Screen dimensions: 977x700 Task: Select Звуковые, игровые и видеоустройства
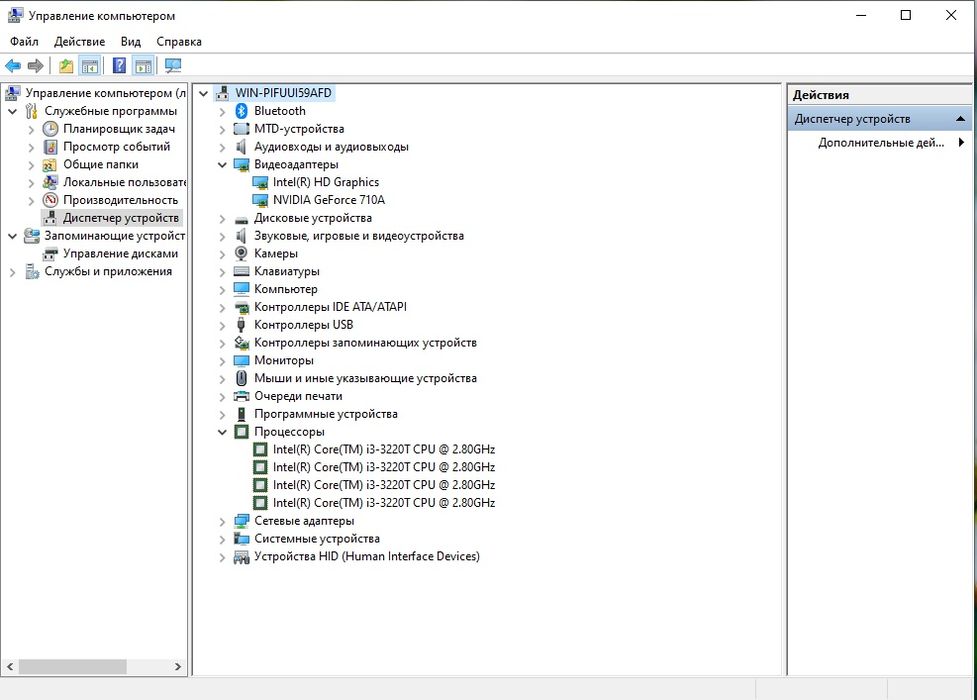pyautogui.click(x=359, y=236)
